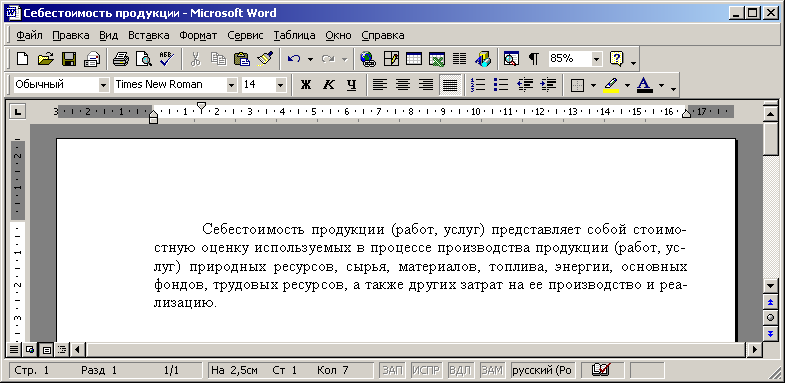Open the Таблица menu
Screen dimensions: 785x383
point(294,35)
